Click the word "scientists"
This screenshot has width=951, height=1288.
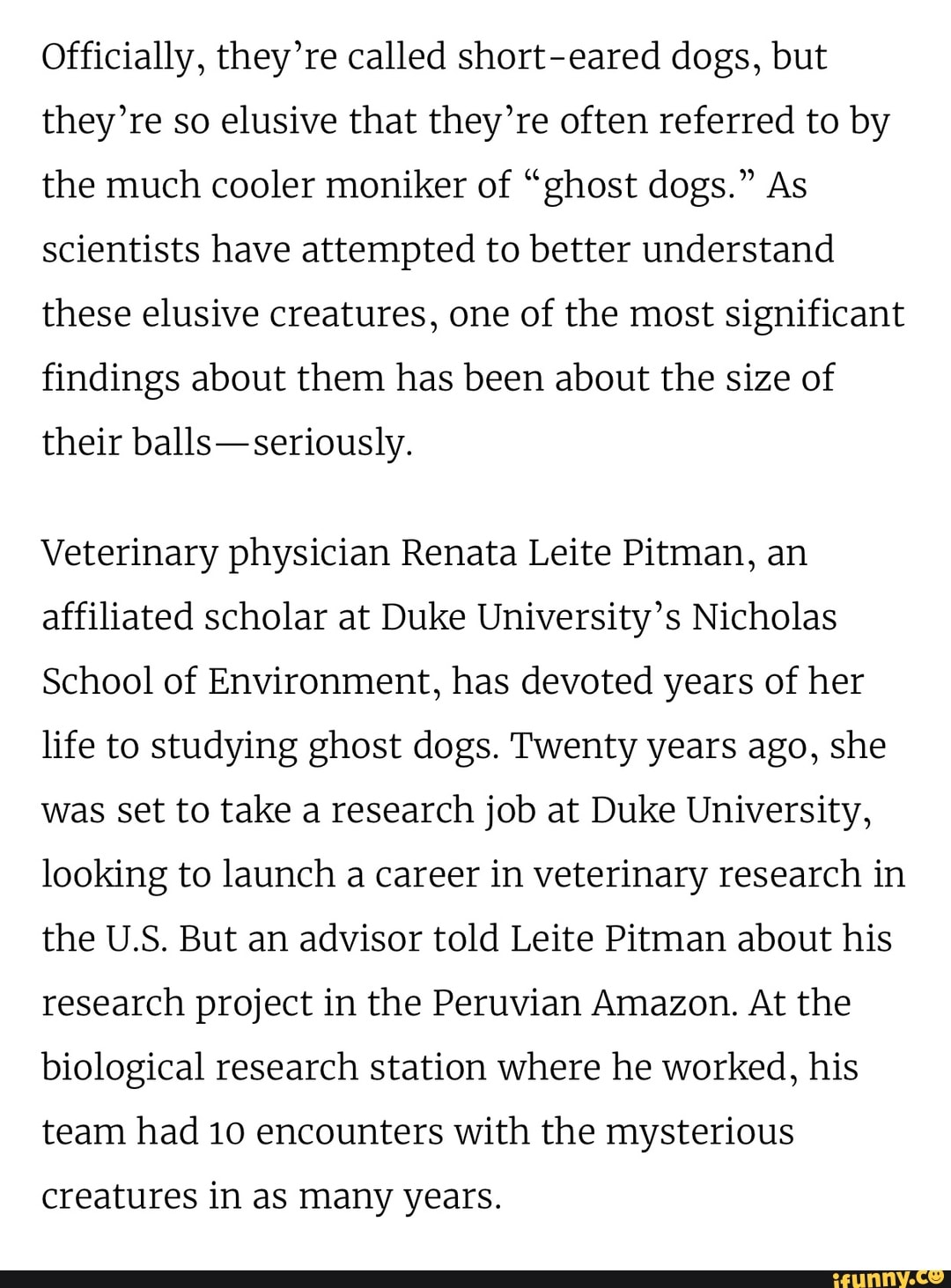pyautogui.click(x=119, y=250)
